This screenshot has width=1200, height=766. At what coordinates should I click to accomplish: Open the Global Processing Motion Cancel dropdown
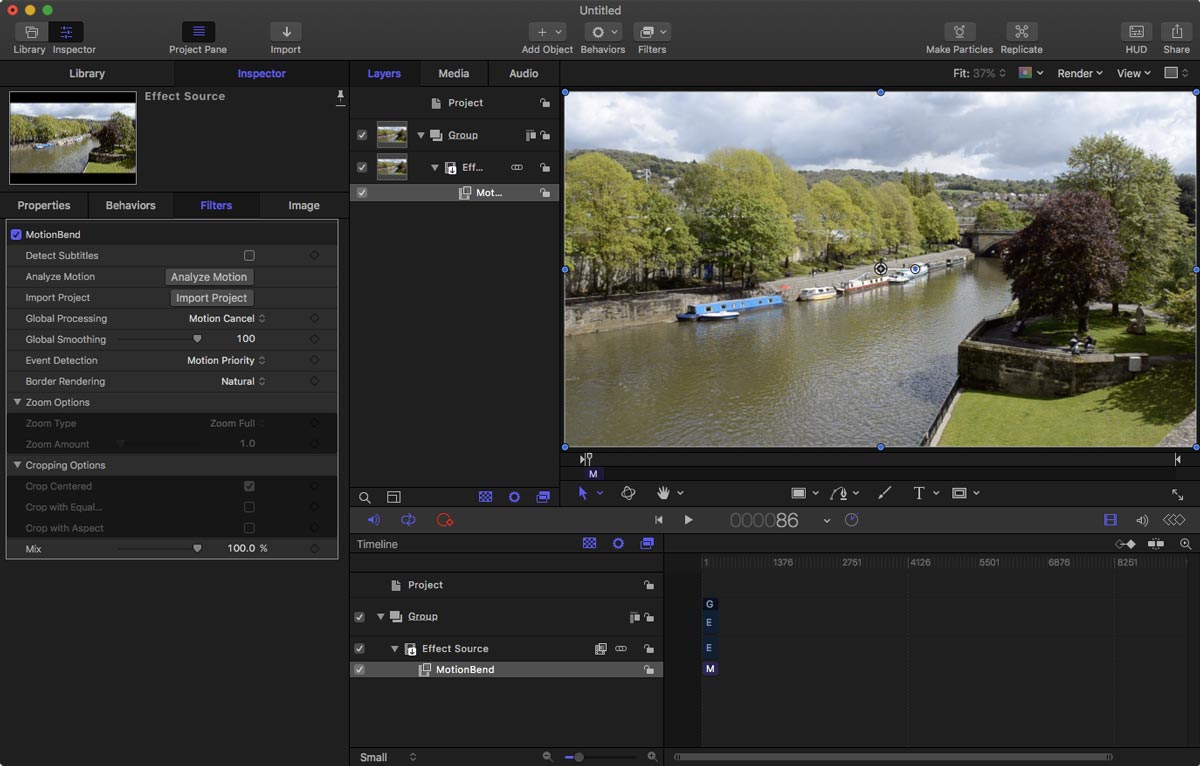point(227,319)
